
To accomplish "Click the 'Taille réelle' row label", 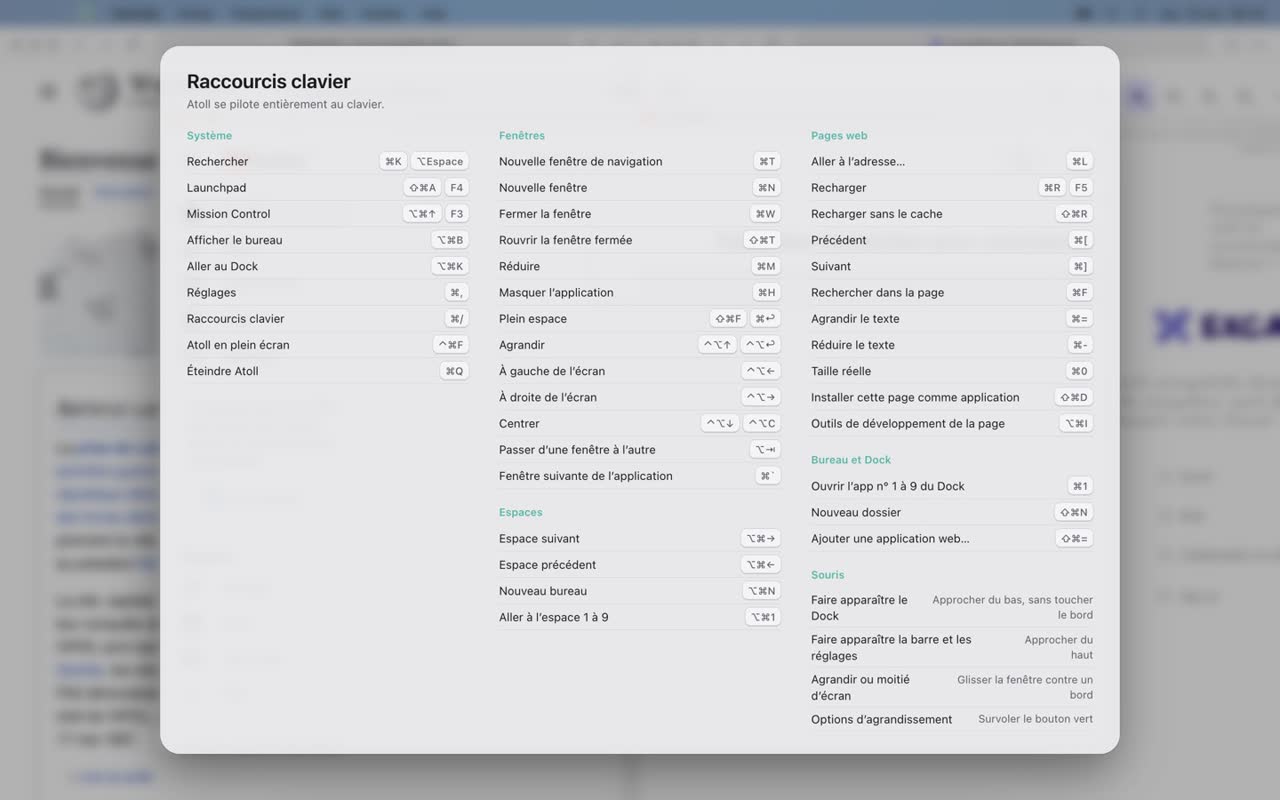I will point(841,371).
